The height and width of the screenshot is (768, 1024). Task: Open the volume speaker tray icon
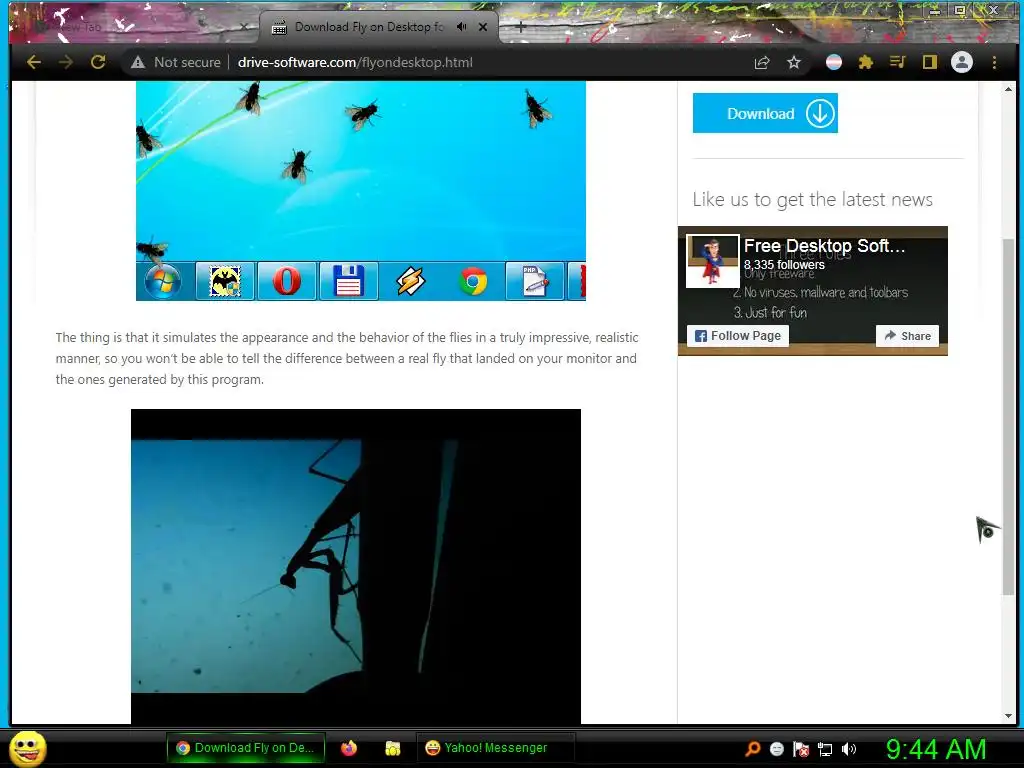pos(849,749)
